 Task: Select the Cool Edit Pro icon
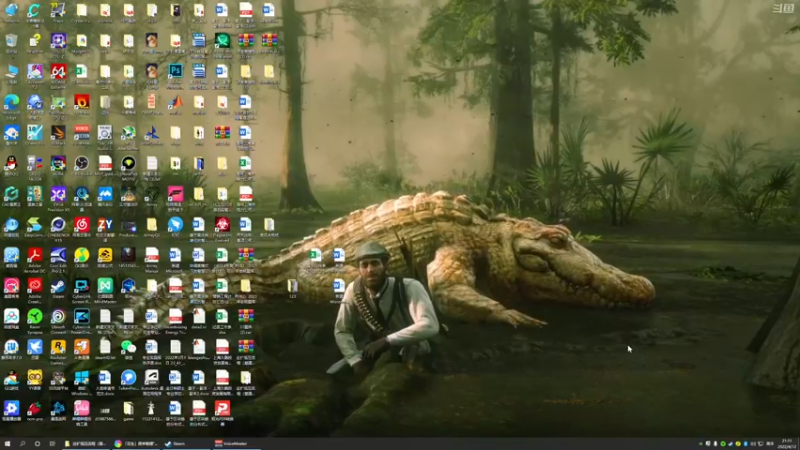coord(58,259)
